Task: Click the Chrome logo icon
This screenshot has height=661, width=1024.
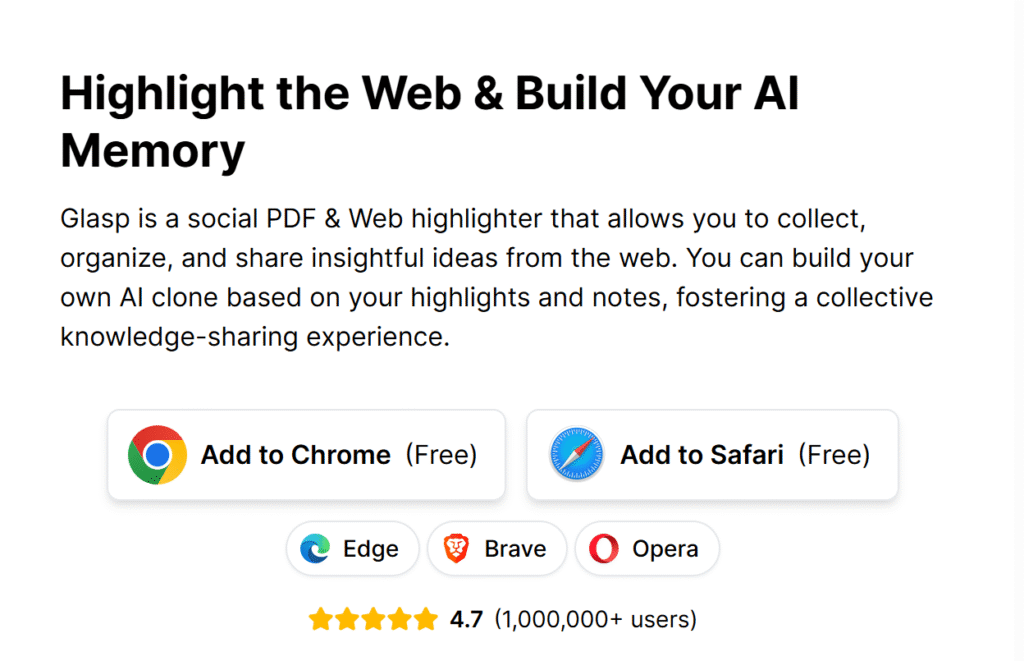Action: point(157,455)
